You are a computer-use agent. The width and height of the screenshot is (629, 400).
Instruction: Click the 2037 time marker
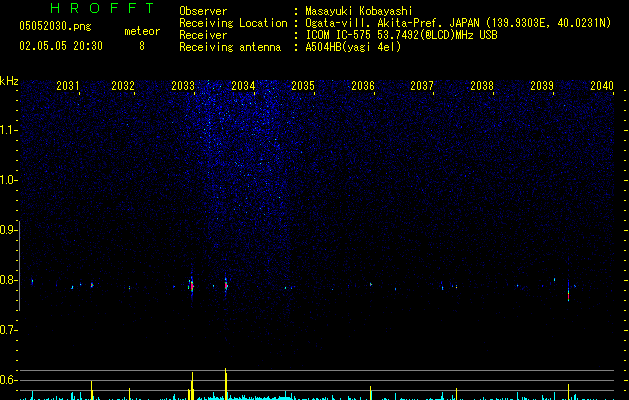[x=422, y=86]
